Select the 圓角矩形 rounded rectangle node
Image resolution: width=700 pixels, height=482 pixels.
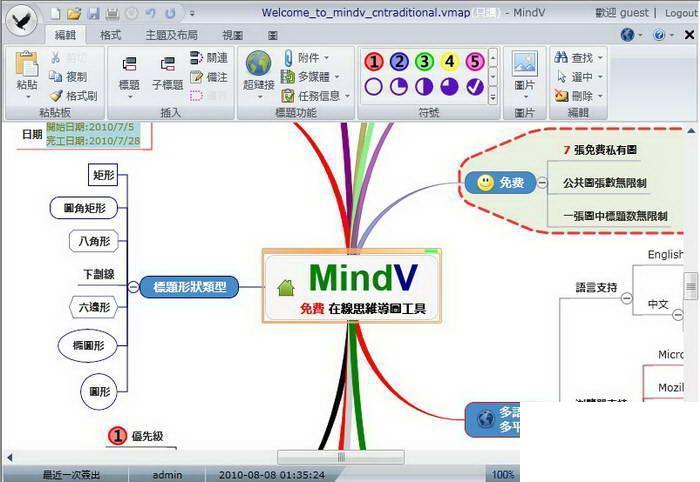84,208
